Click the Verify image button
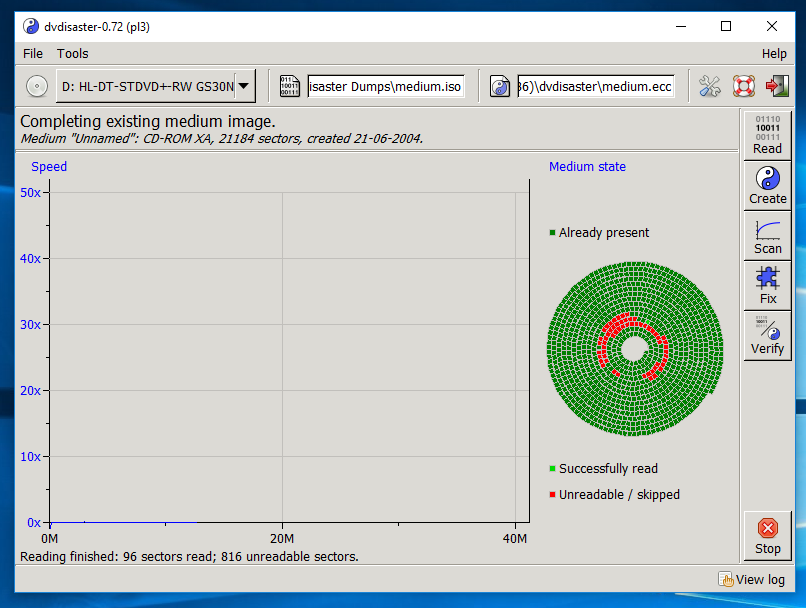The height and width of the screenshot is (608, 806). [767, 335]
